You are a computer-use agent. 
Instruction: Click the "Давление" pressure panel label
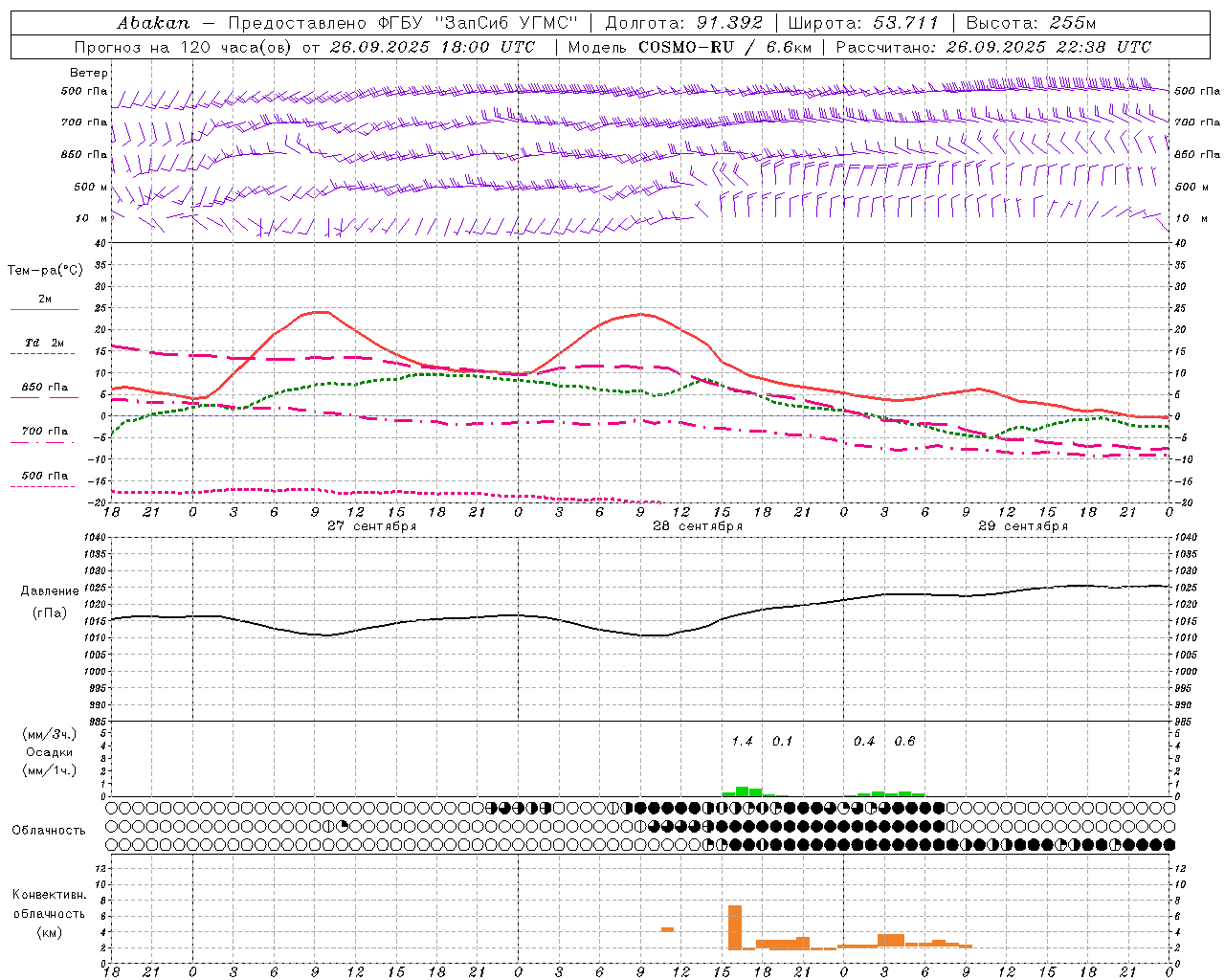[x=50, y=591]
